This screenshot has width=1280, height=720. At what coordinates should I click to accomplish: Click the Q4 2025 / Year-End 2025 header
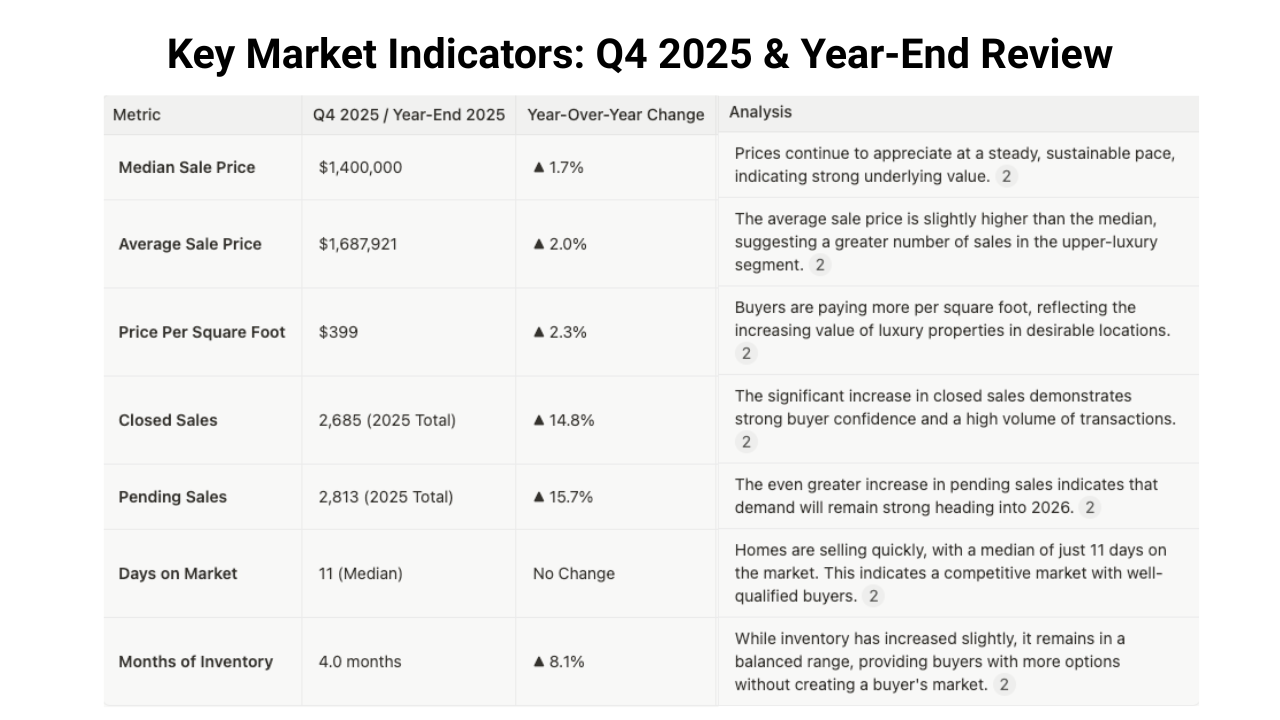(409, 115)
